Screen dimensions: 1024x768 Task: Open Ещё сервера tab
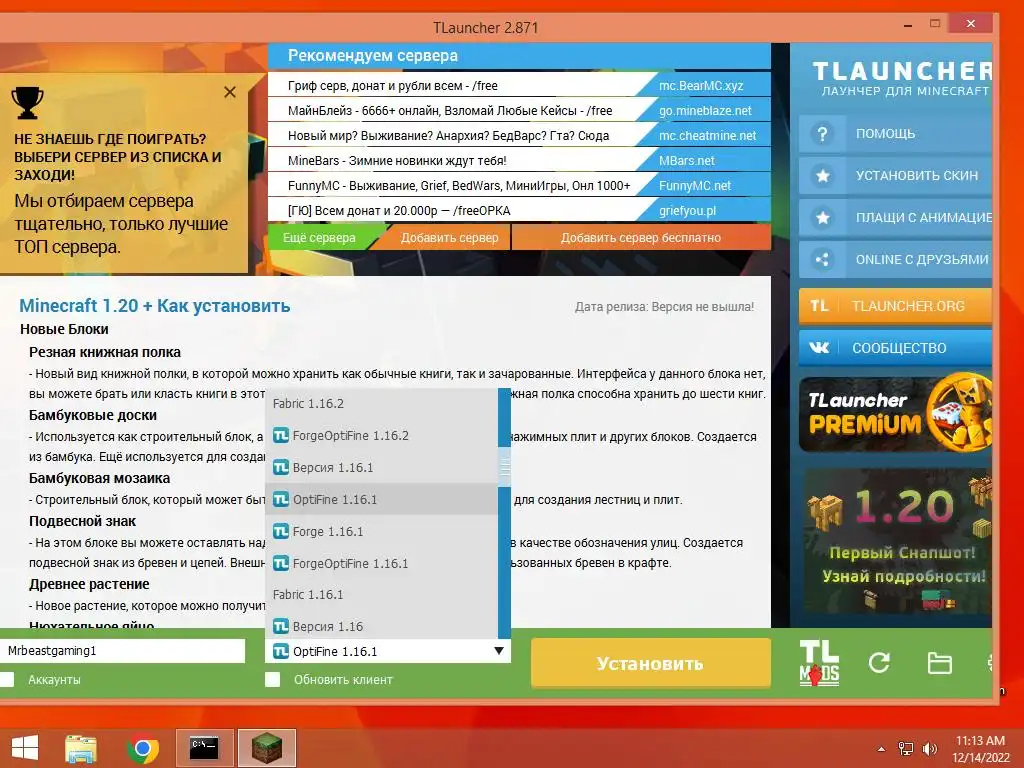(319, 238)
